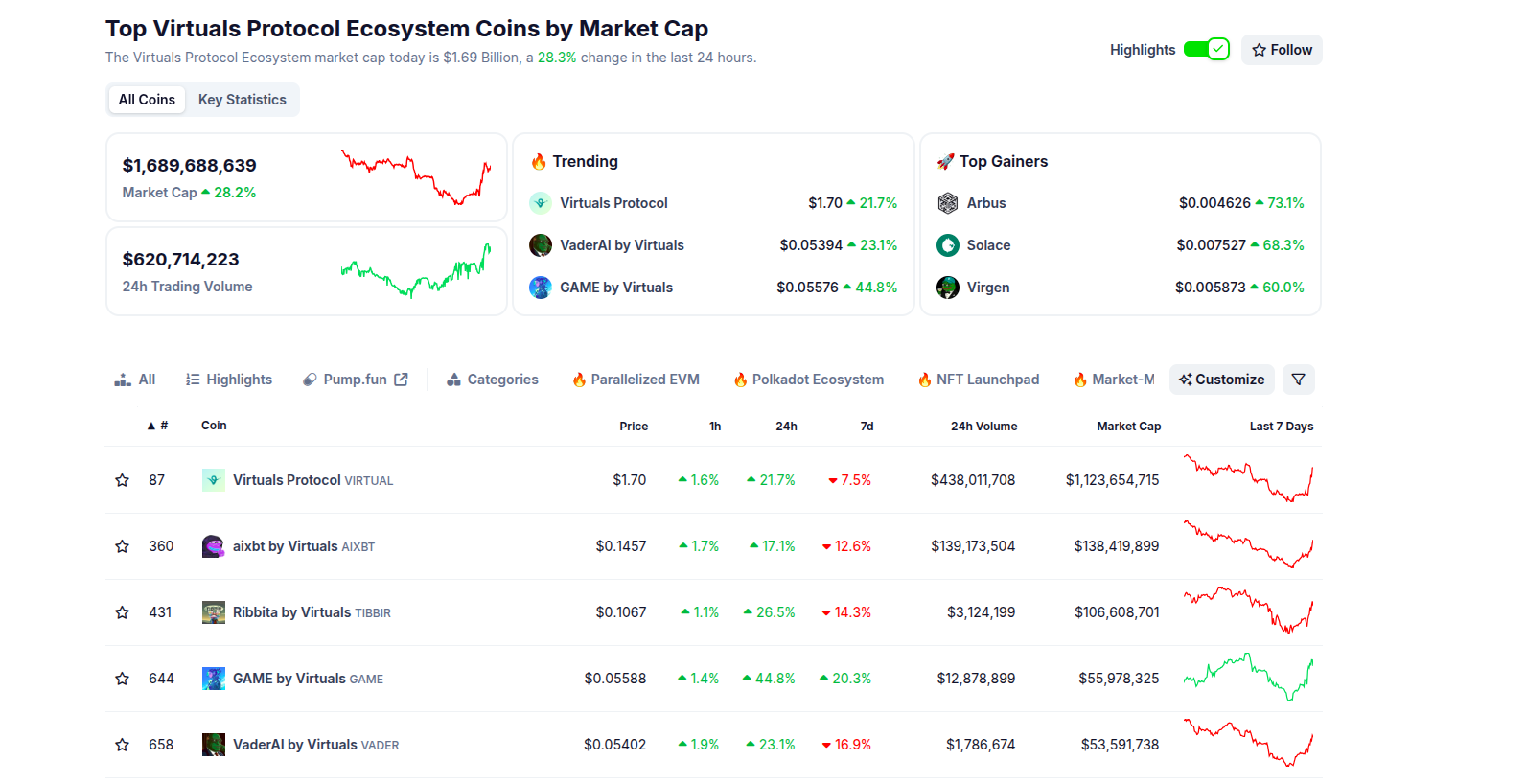Click the Customize button
1526x784 pixels.
point(1222,380)
